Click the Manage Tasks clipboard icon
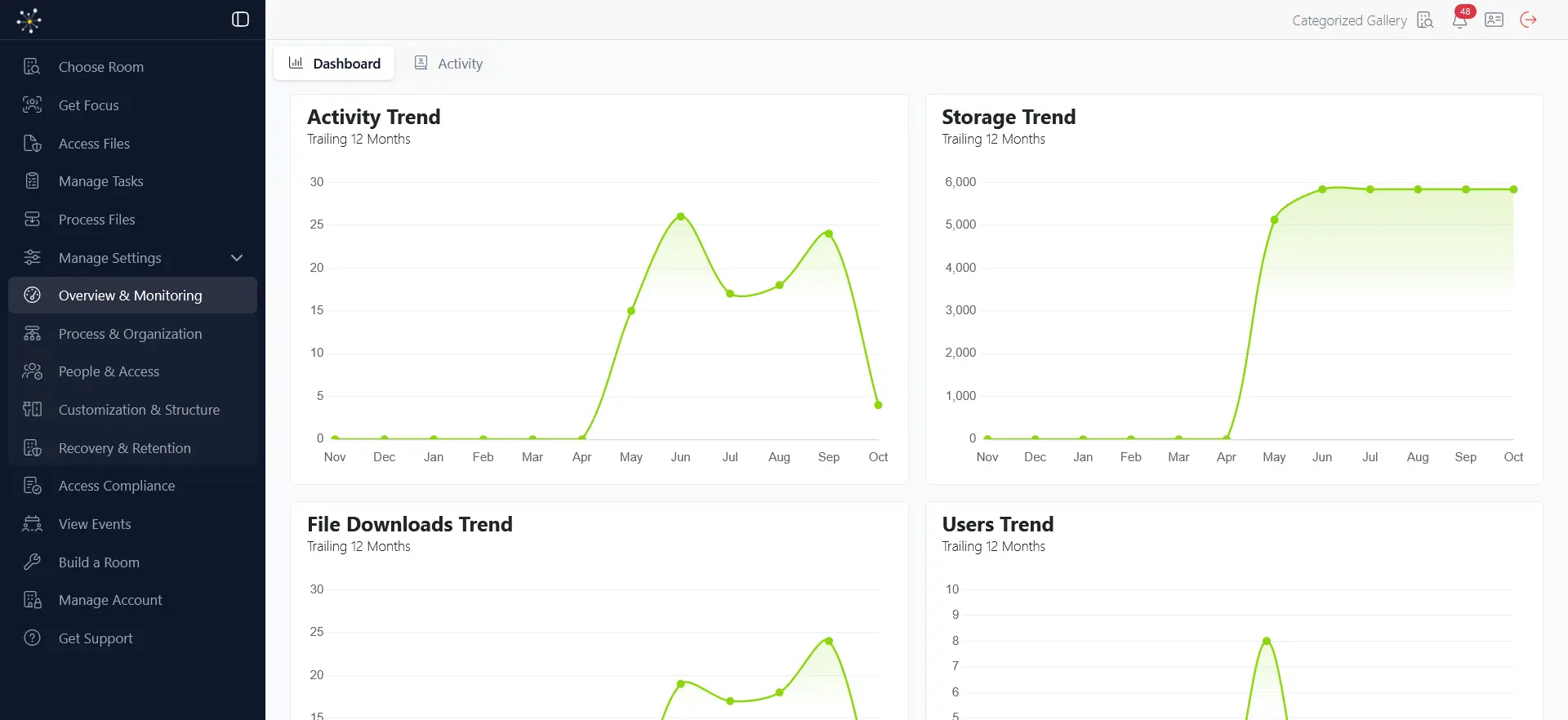Image resolution: width=1568 pixels, height=720 pixels. 32,181
